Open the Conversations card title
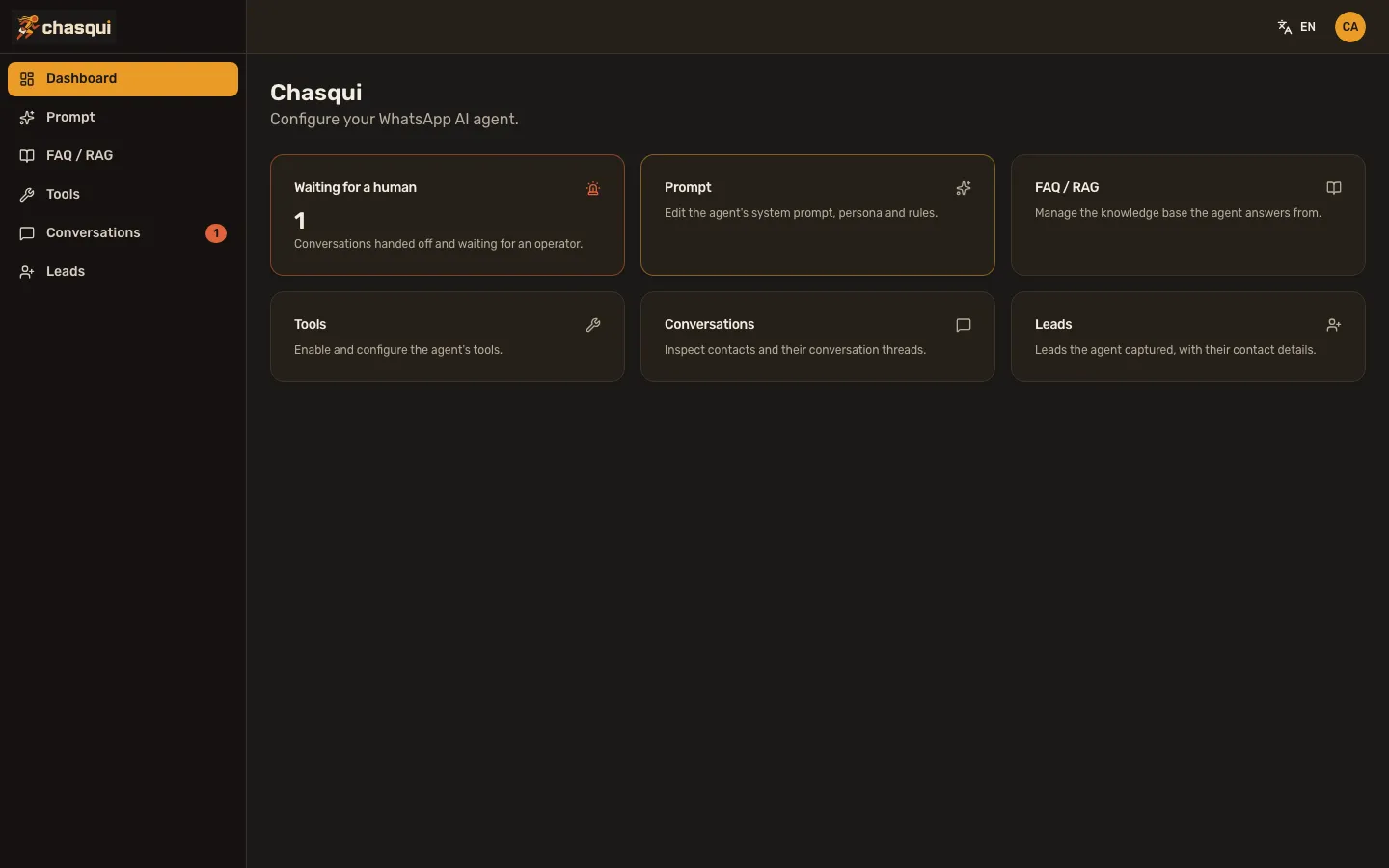Image resolution: width=1389 pixels, height=868 pixels. [x=709, y=324]
